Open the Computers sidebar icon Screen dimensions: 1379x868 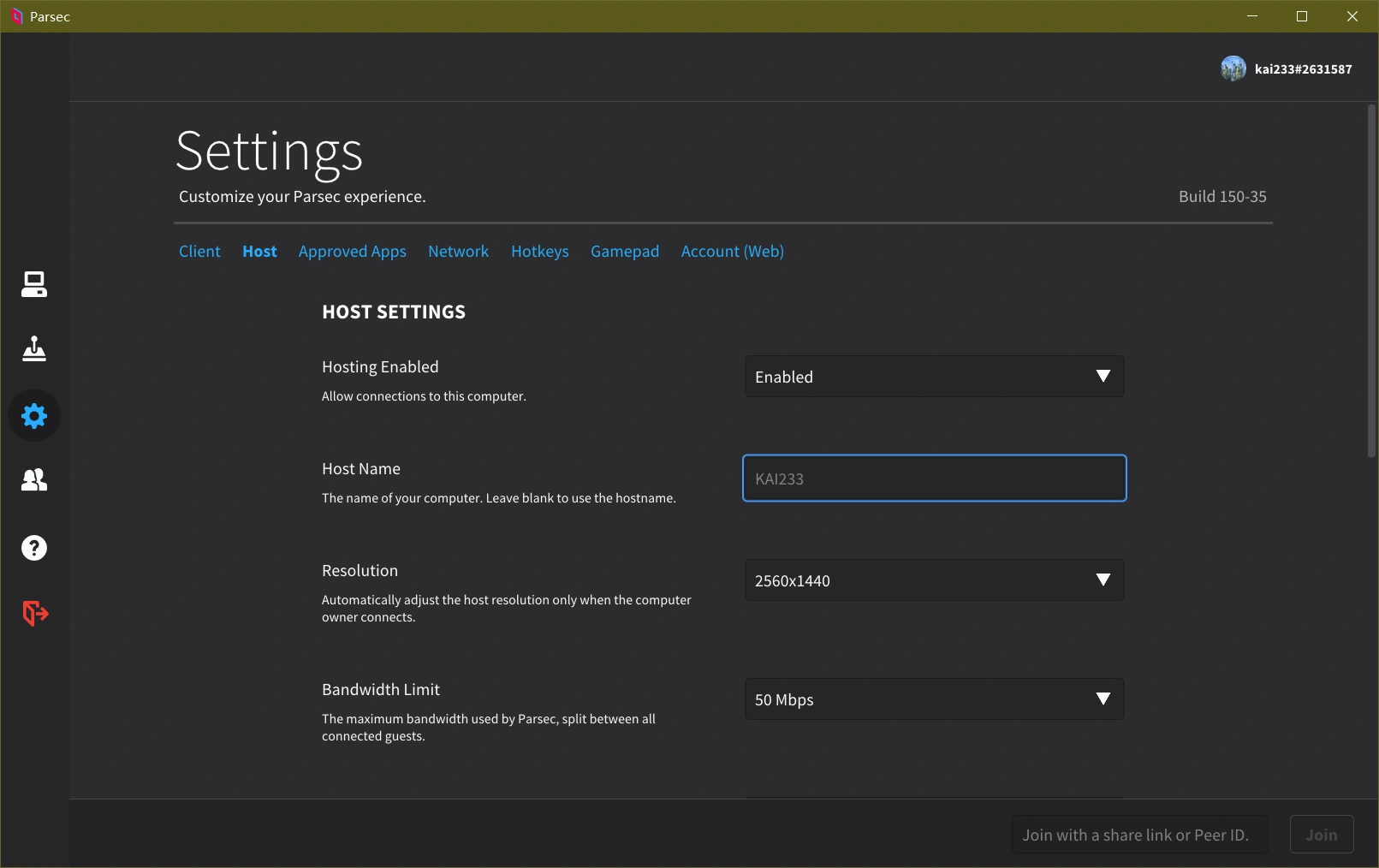click(x=34, y=284)
